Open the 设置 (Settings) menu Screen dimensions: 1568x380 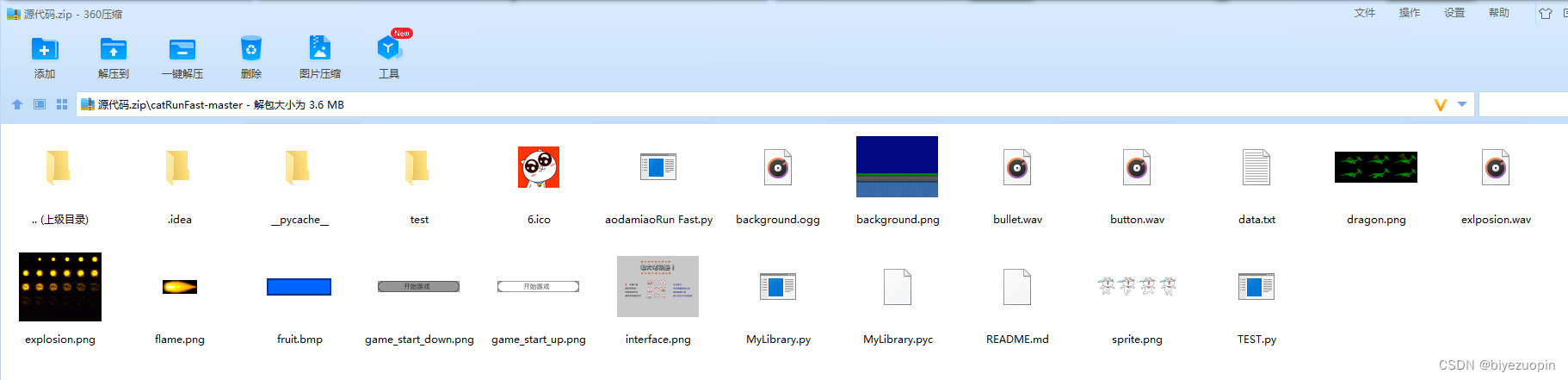[1454, 13]
